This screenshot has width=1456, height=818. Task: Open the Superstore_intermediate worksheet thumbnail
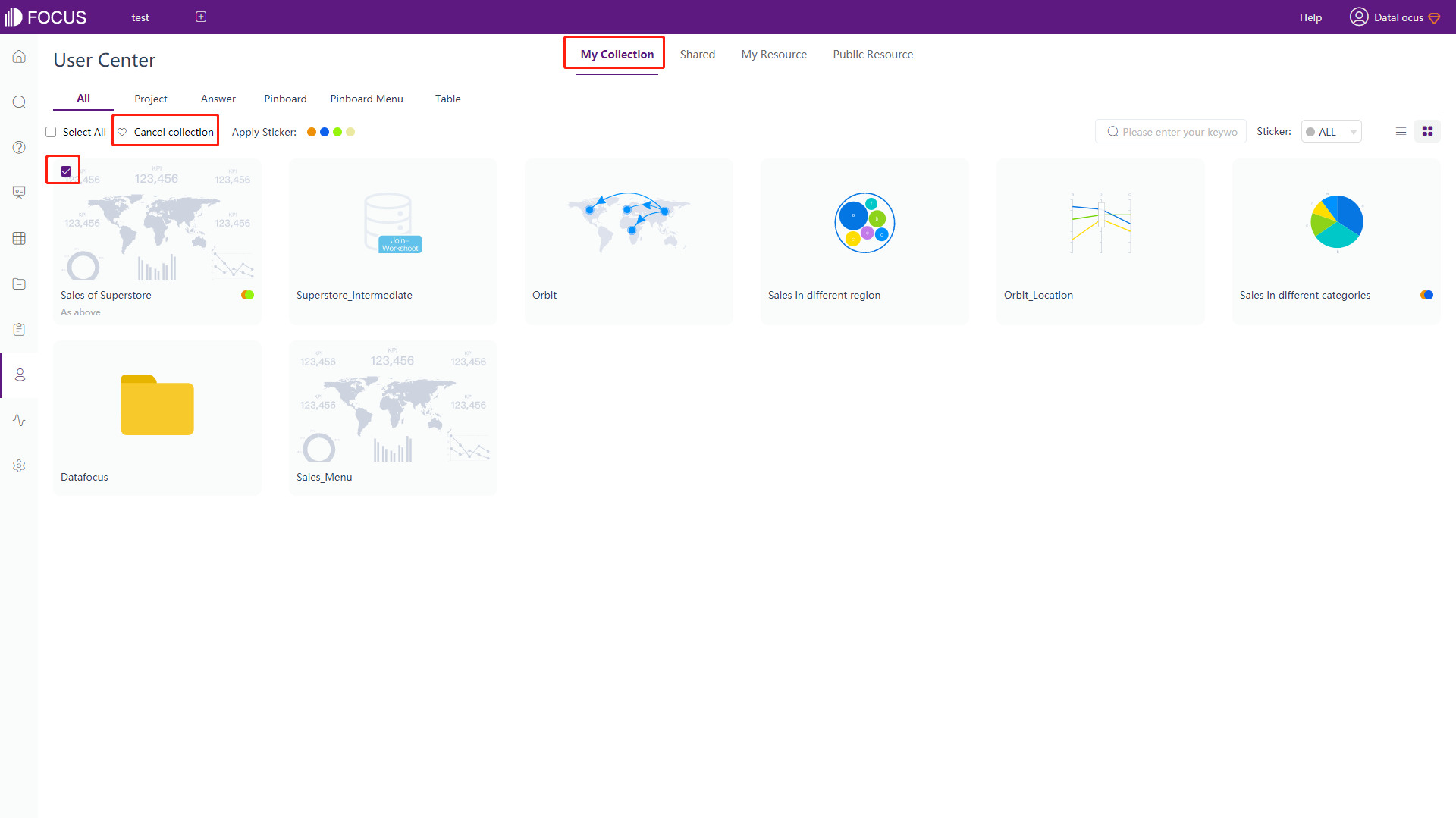click(x=393, y=222)
